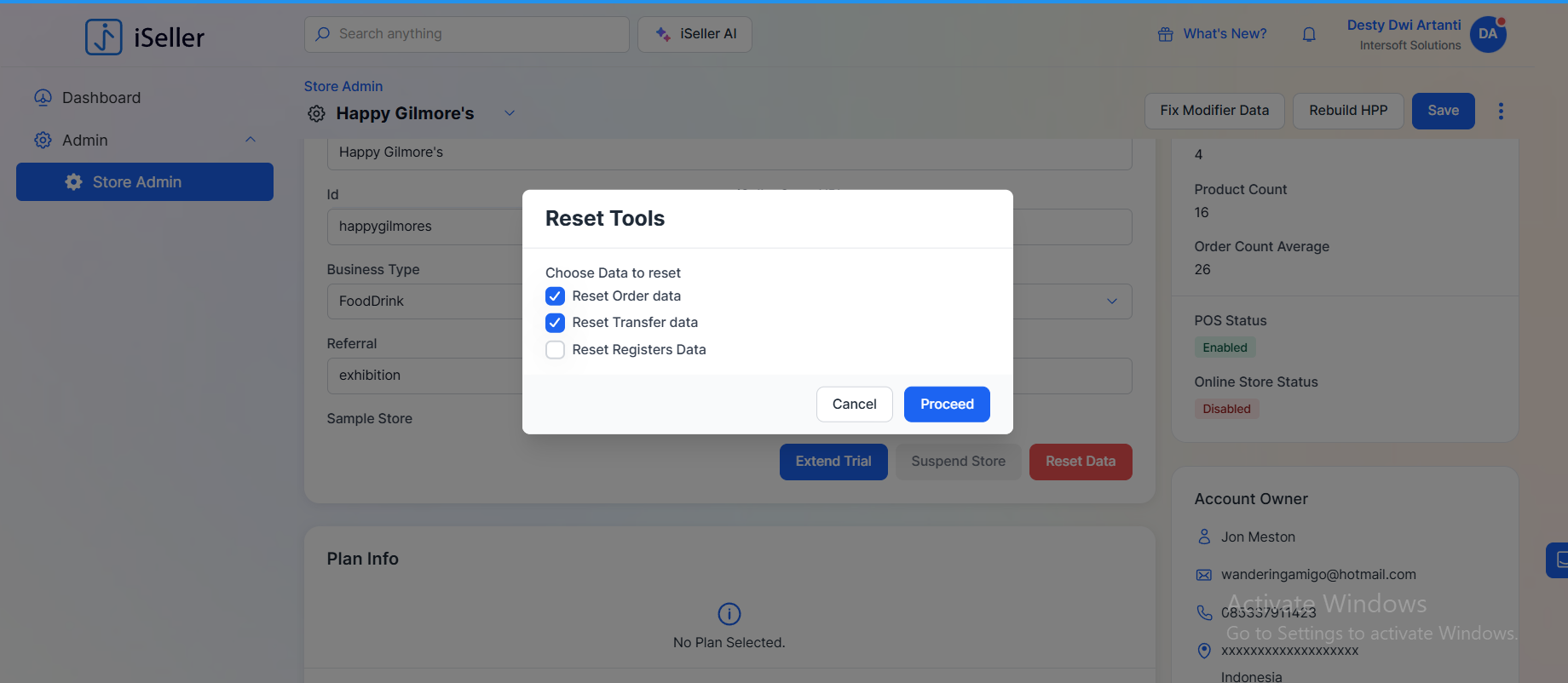Open the three-dot more options menu
This screenshot has height=683, width=1568.
1501,111
